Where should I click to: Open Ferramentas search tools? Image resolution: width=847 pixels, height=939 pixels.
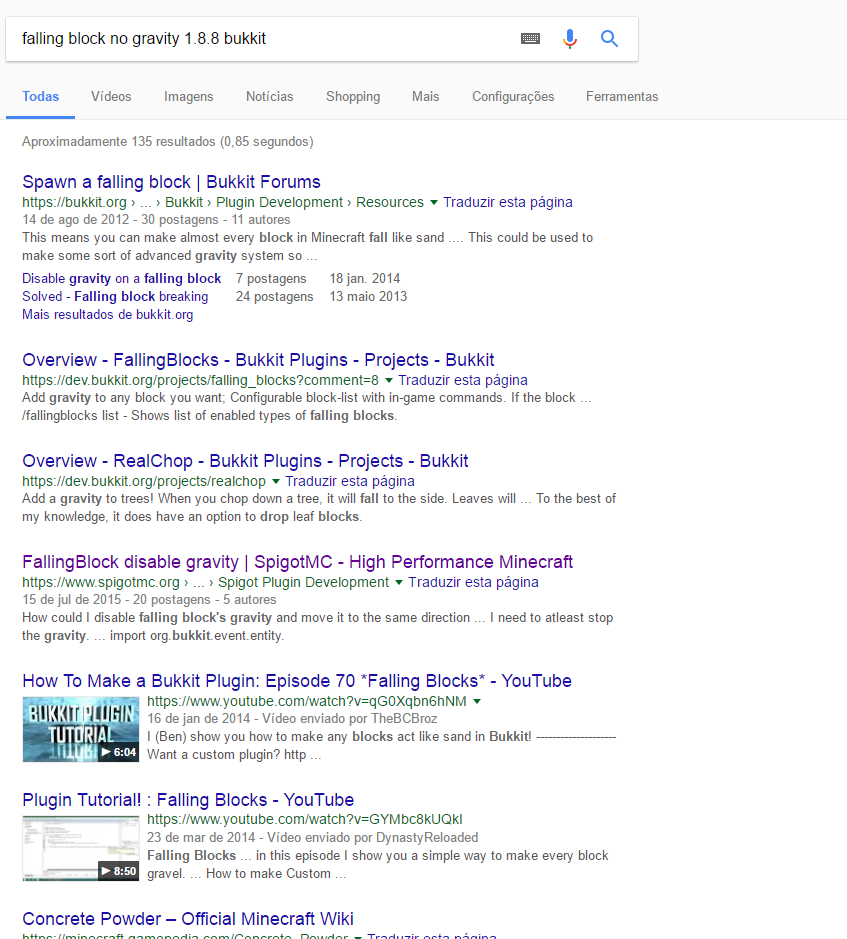click(x=622, y=96)
